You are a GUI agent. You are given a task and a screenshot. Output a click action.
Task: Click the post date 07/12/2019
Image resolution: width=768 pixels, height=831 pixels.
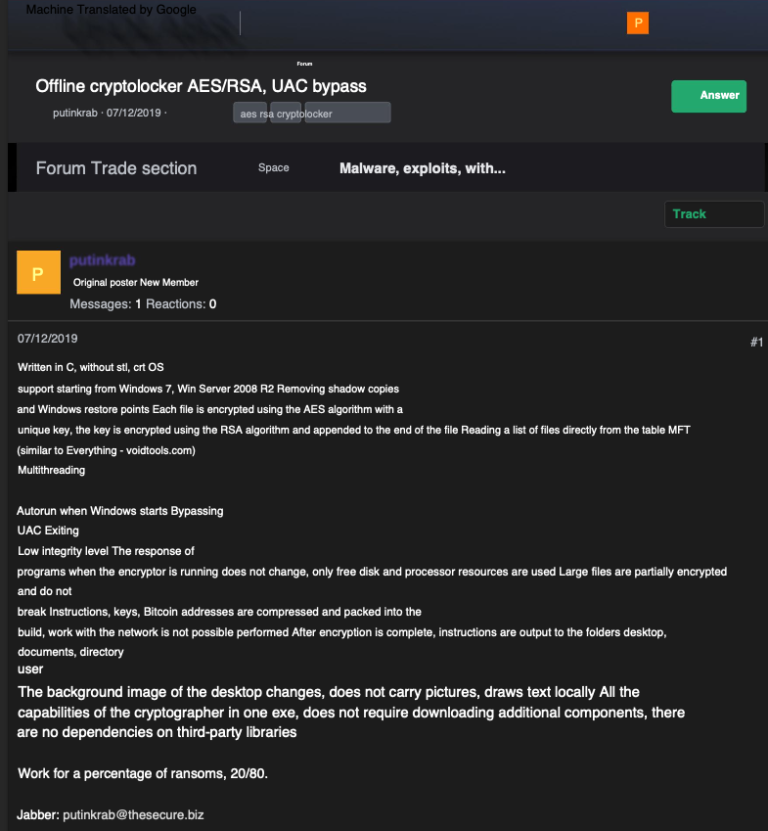coord(47,339)
